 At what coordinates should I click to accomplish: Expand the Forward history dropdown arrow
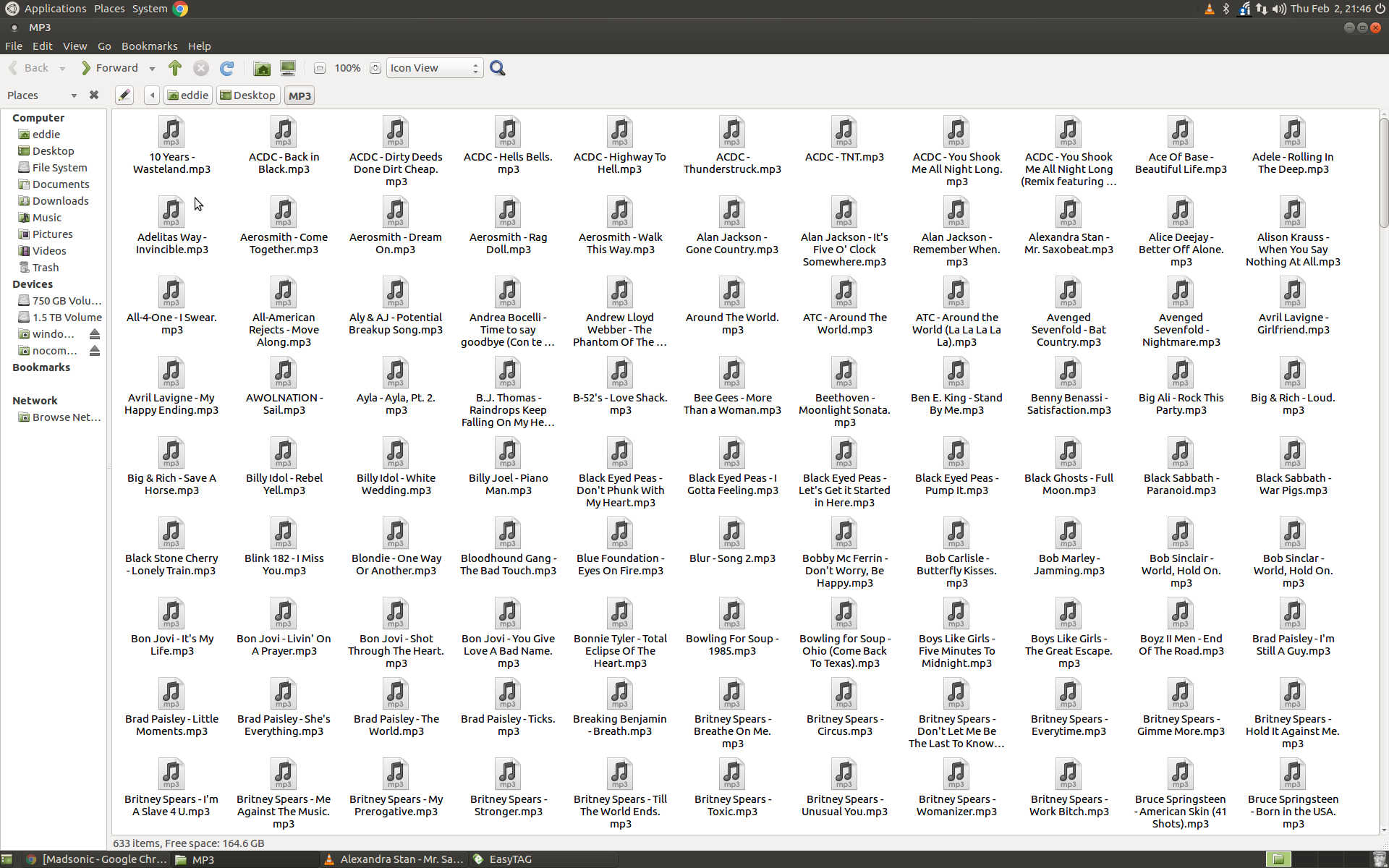point(152,69)
